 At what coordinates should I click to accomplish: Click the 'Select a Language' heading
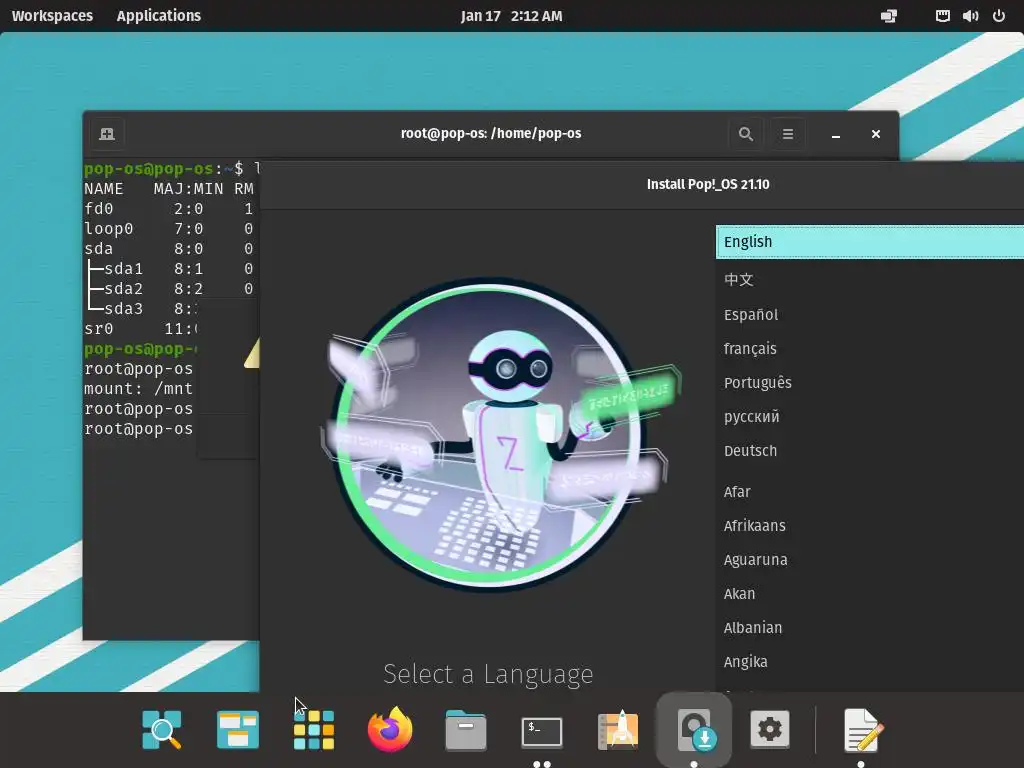[488, 674]
